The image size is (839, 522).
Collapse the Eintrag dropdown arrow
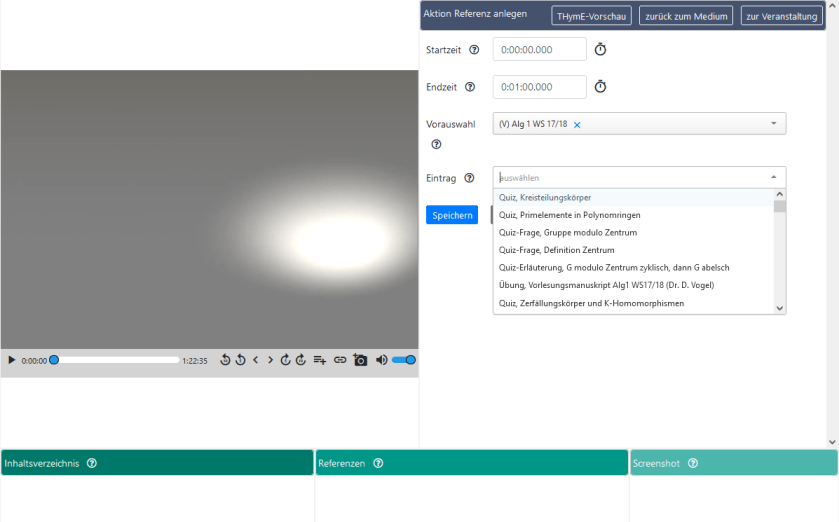pyautogui.click(x=773, y=177)
